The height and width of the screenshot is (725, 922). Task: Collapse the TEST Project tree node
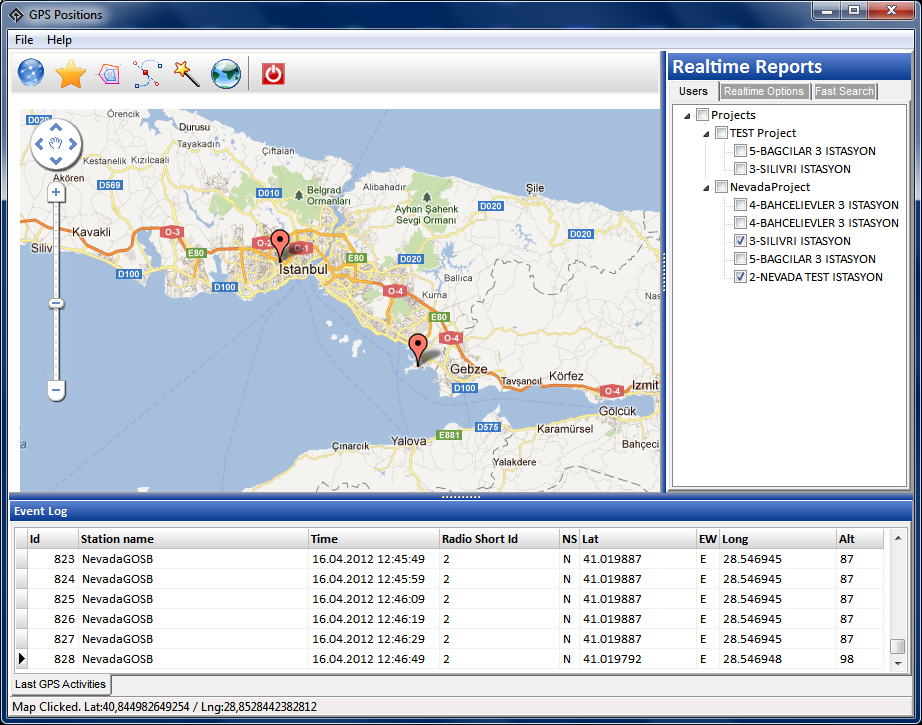click(x=706, y=134)
